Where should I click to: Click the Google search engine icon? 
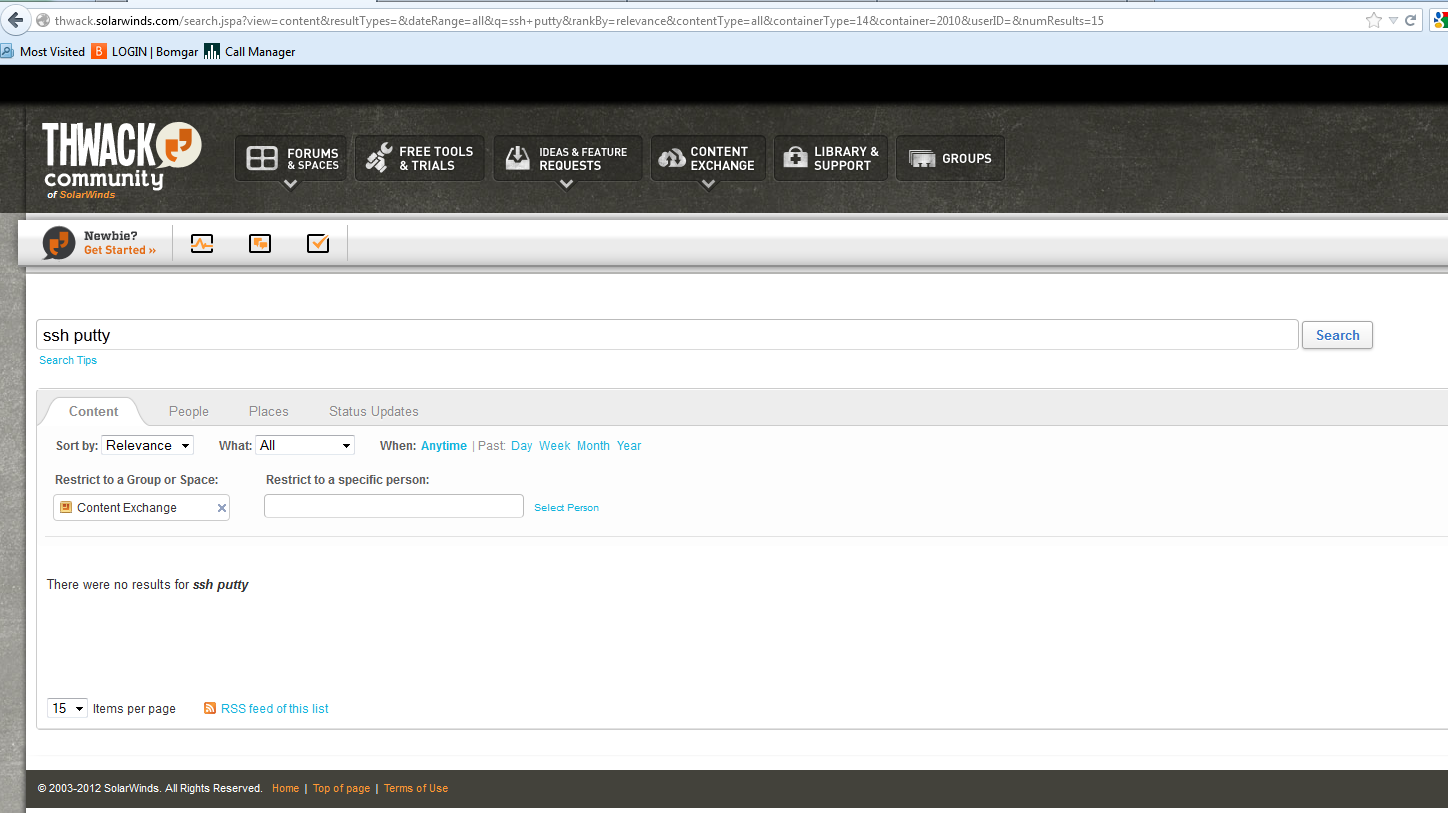pos(1439,20)
